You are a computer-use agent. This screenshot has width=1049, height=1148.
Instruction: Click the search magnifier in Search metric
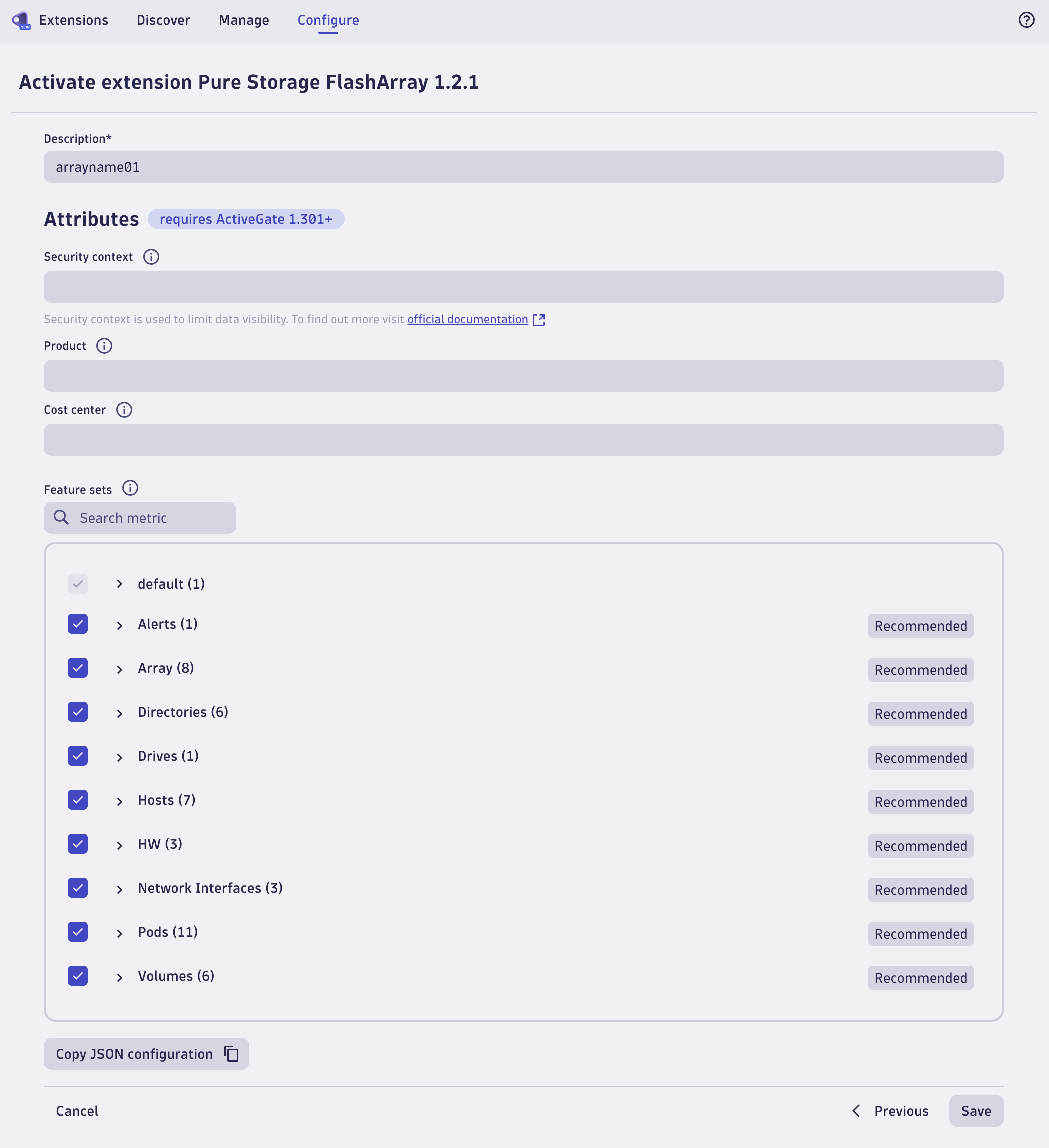(x=61, y=517)
